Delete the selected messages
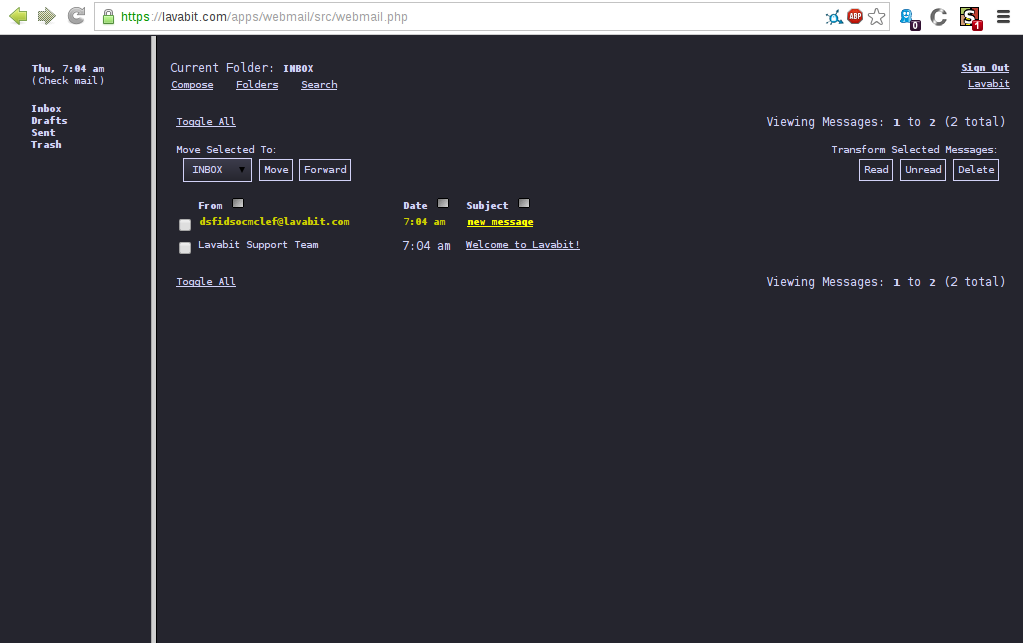The height and width of the screenshot is (643, 1023). pyautogui.click(x=976, y=170)
